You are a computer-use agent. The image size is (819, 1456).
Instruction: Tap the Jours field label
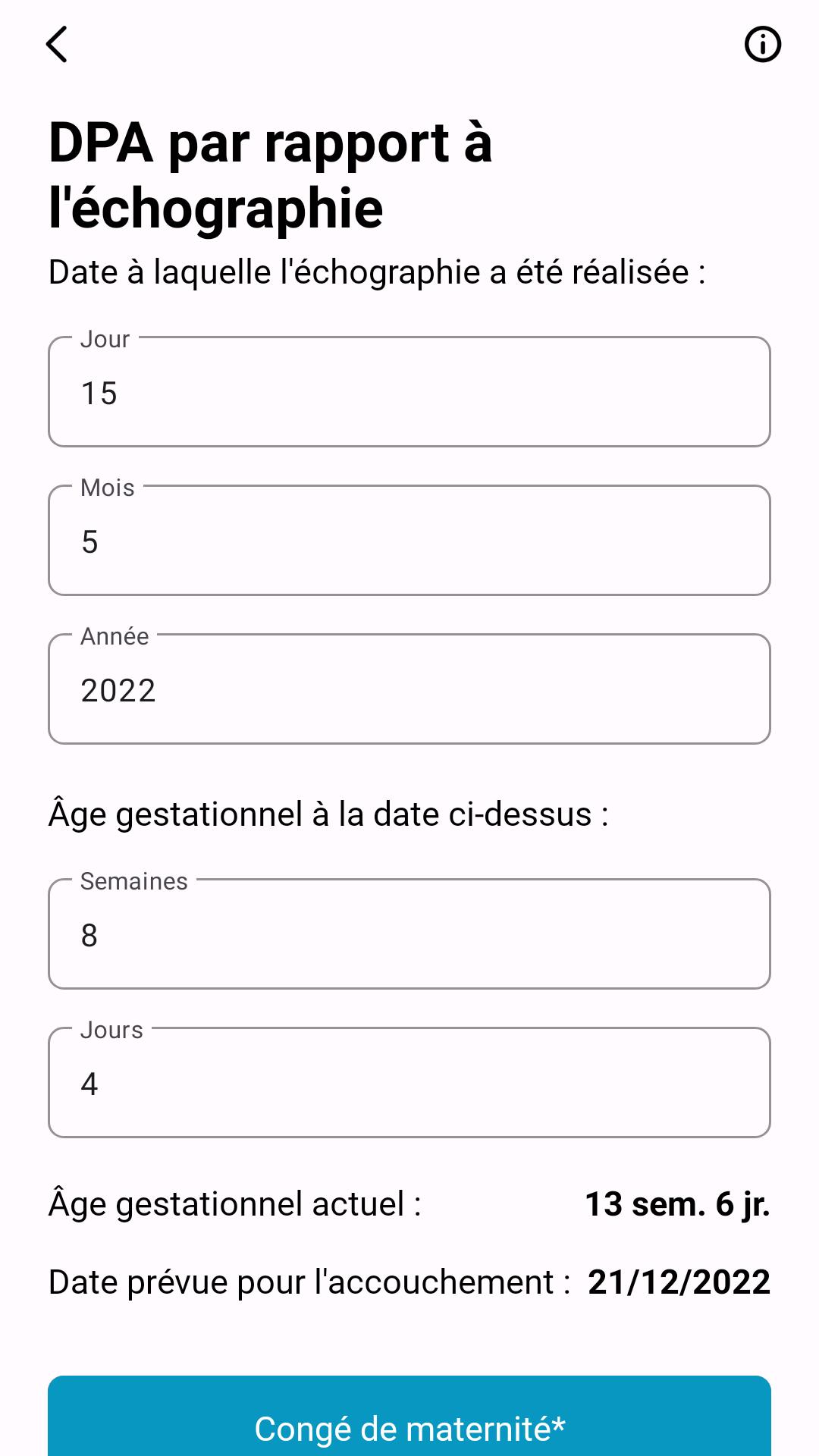tap(111, 1030)
